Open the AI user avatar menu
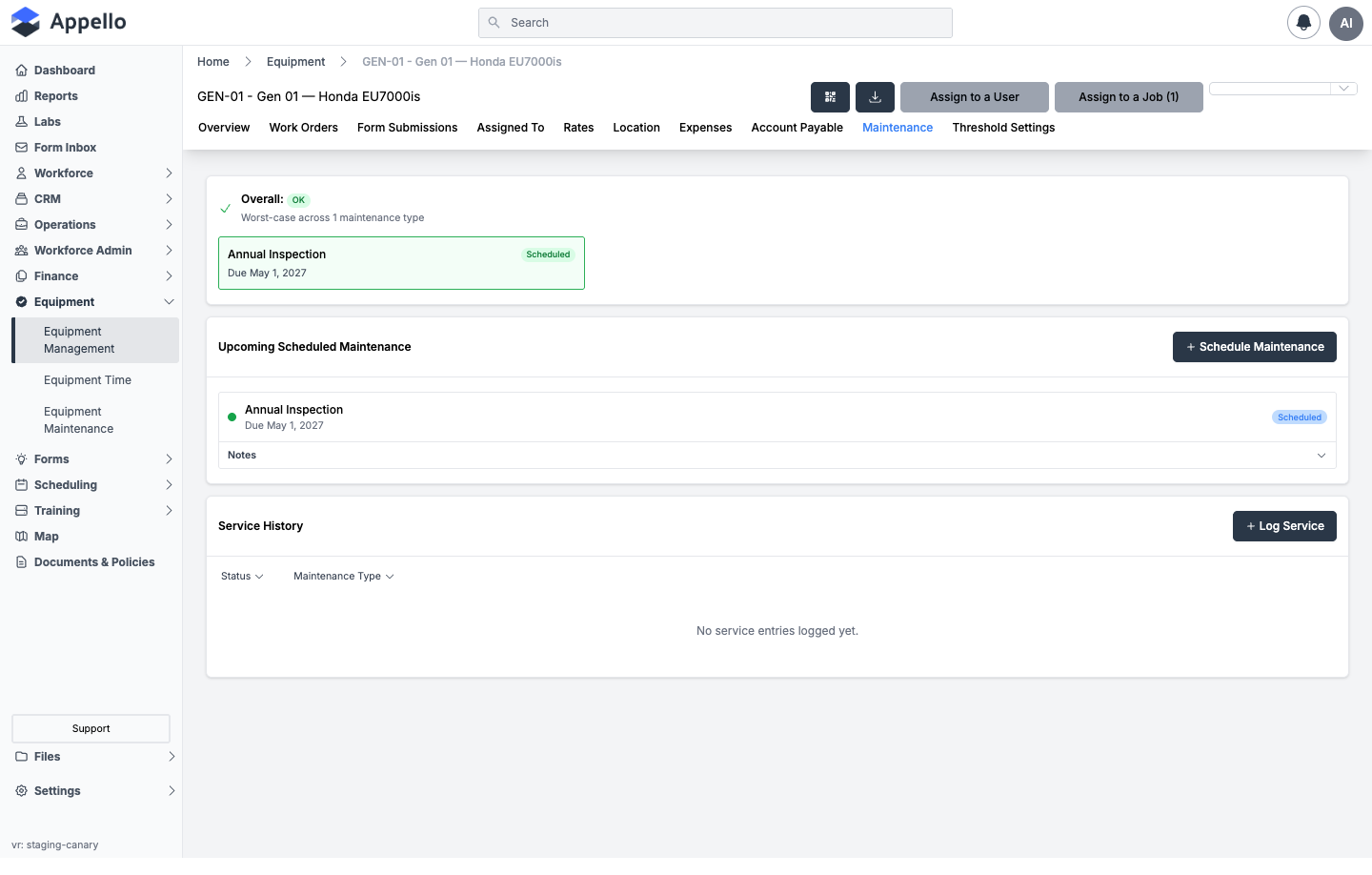Image resolution: width=1372 pixels, height=875 pixels. (x=1346, y=23)
